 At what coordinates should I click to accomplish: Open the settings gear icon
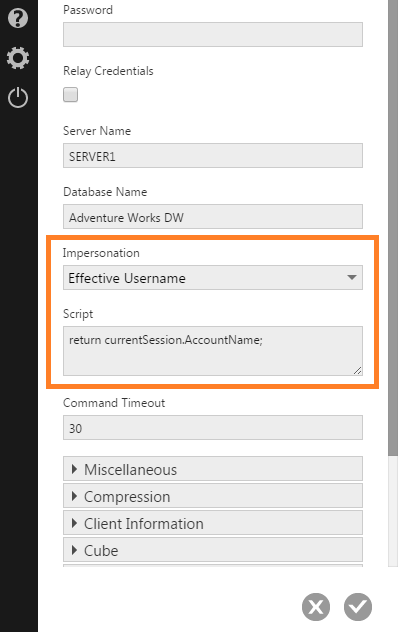pyautogui.click(x=18, y=58)
